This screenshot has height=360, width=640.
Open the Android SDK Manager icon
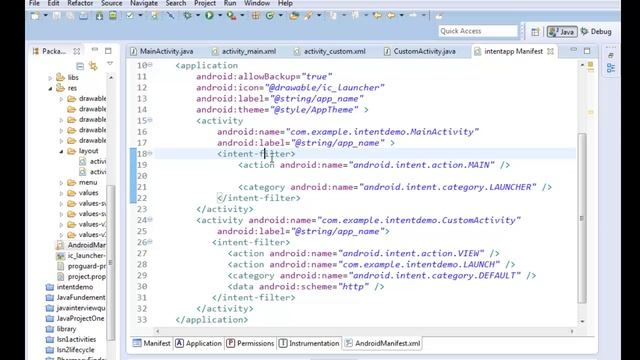click(99, 16)
